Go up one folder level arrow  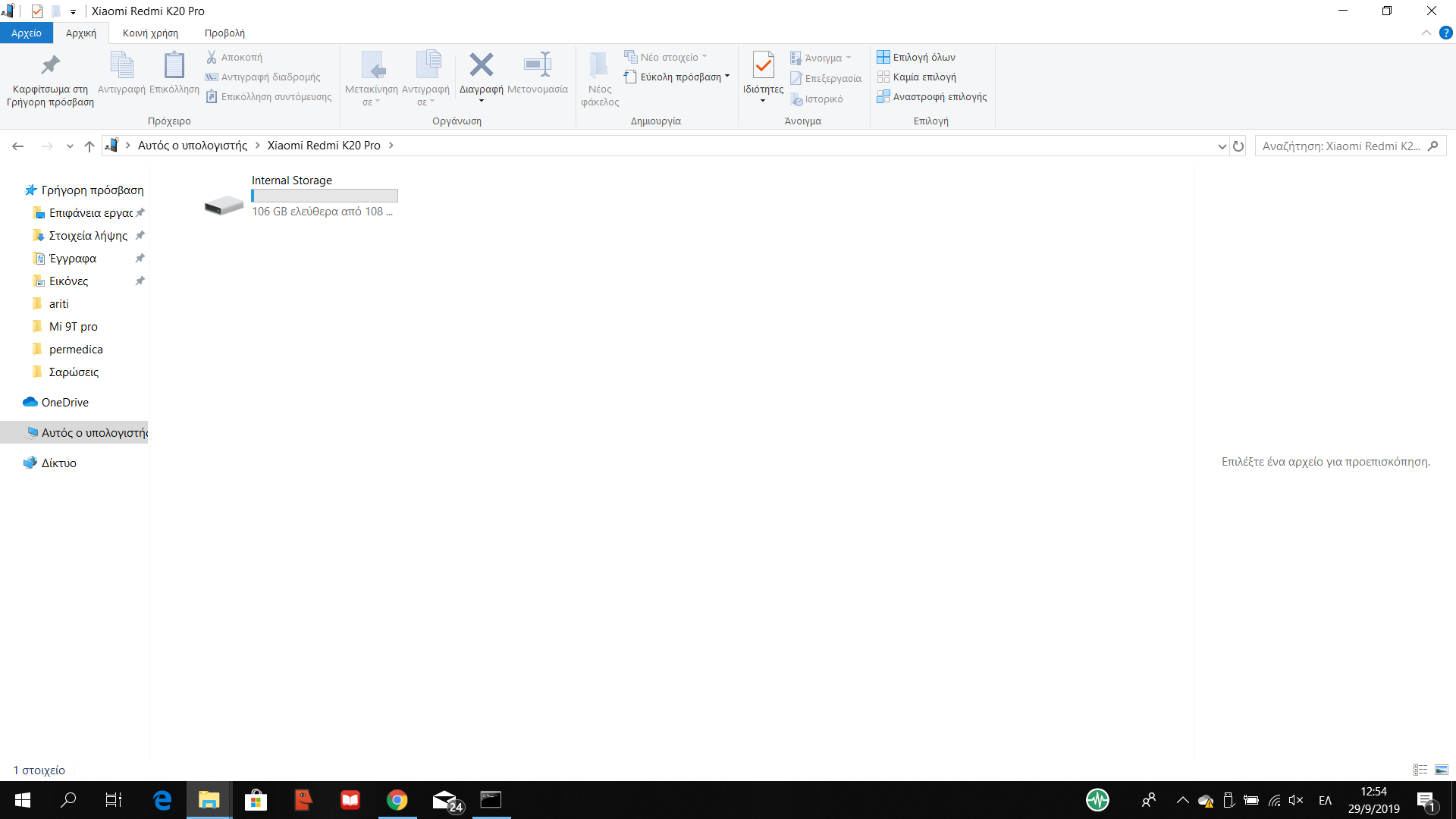(89, 146)
